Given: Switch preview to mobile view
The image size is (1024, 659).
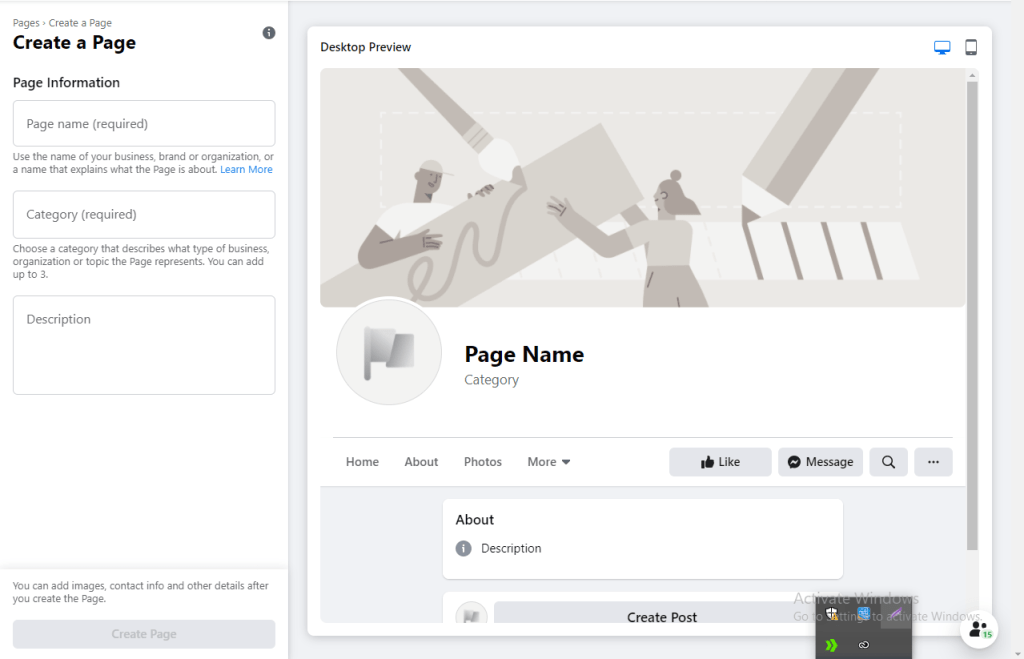Looking at the screenshot, I should [x=970, y=46].
